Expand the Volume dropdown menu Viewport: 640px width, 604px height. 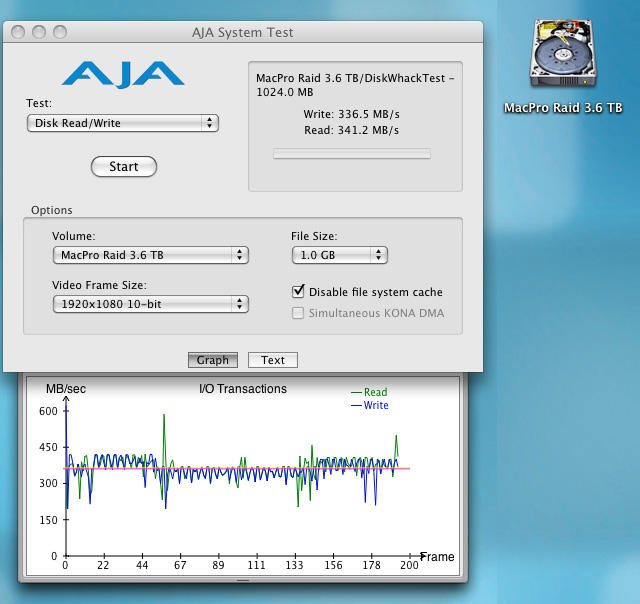point(150,255)
